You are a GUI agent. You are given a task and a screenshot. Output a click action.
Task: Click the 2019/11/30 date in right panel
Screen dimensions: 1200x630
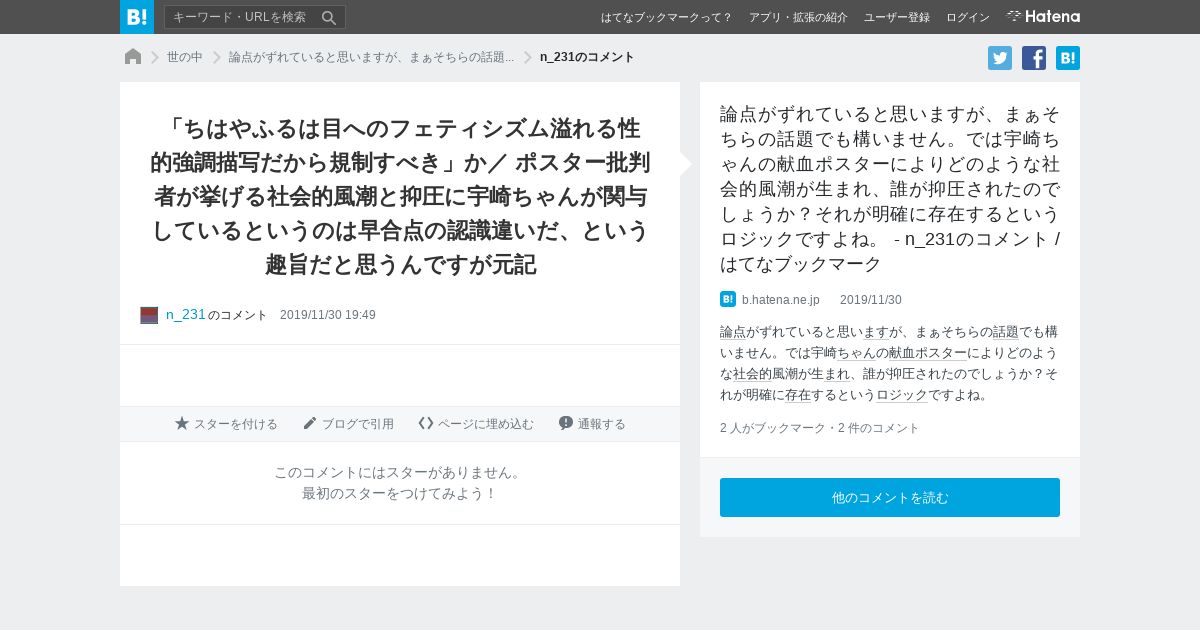871,300
